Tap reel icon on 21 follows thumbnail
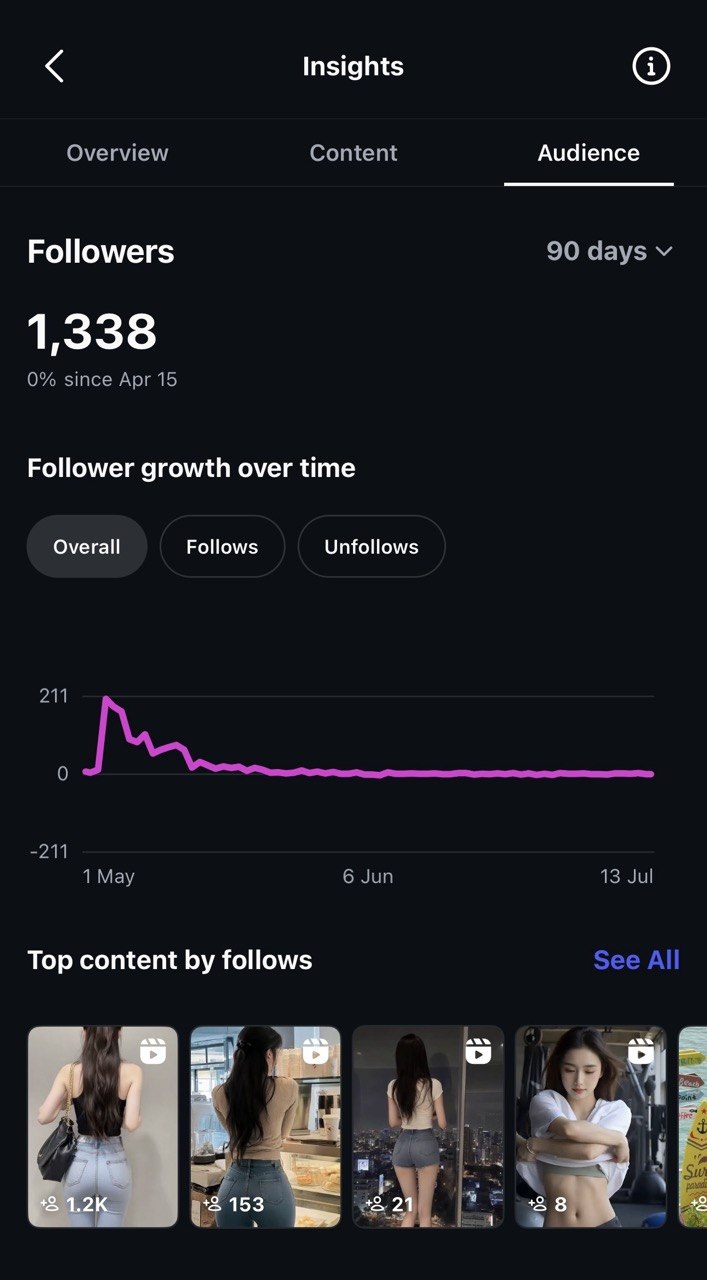Image resolution: width=707 pixels, height=1280 pixels. [x=478, y=1050]
